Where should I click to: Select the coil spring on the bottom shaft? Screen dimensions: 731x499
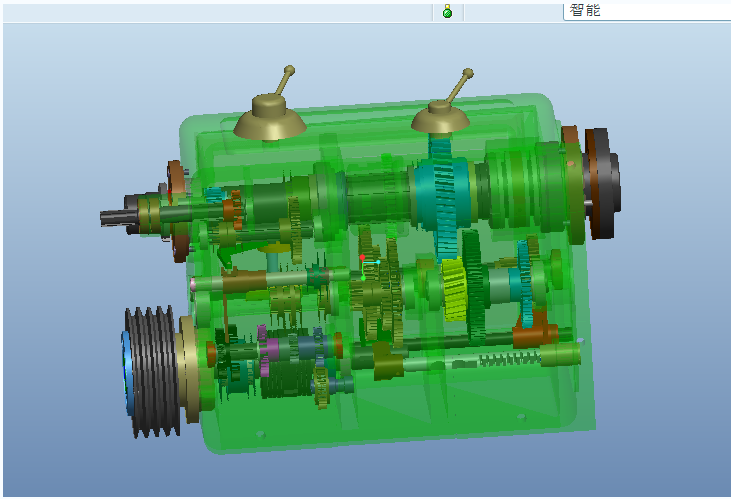point(509,359)
